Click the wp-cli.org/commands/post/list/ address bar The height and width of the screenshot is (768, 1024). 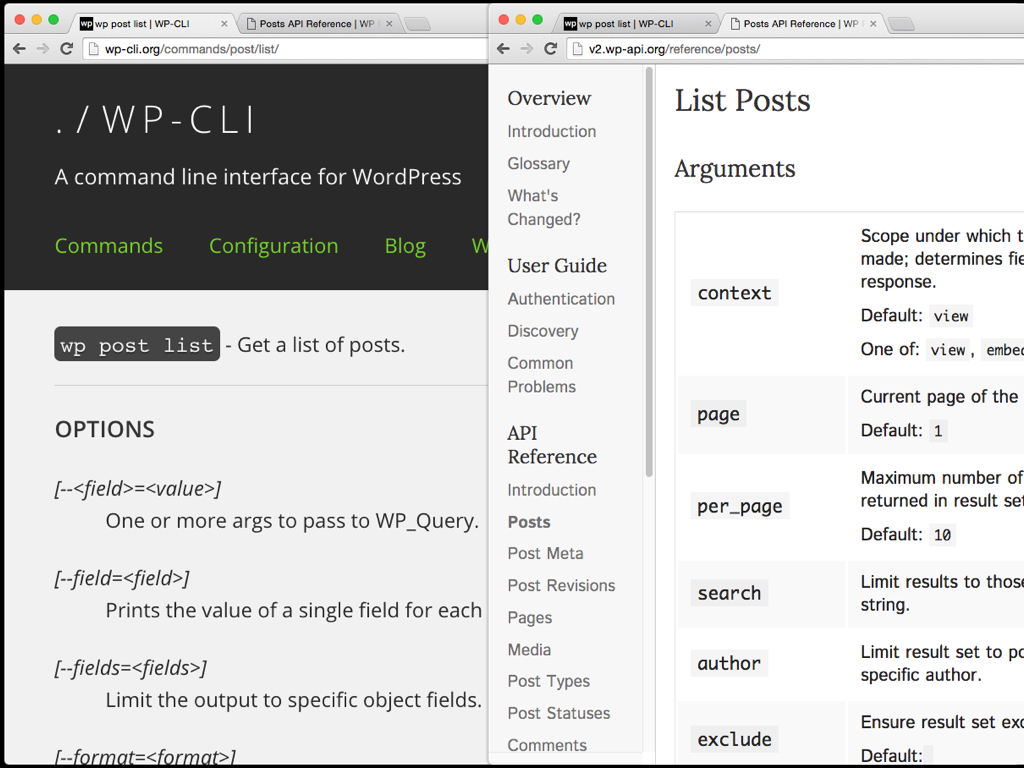tap(285, 49)
